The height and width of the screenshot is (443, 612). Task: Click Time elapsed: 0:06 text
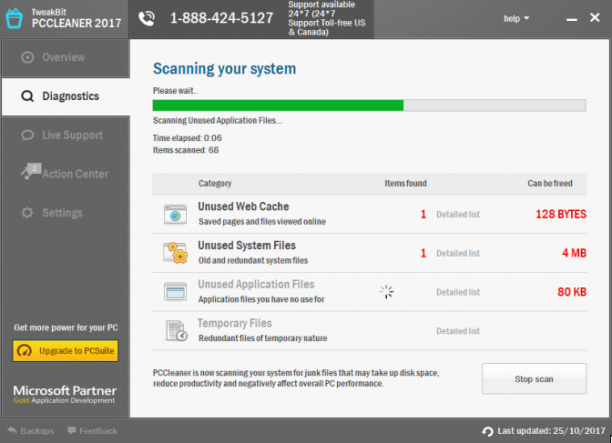click(x=187, y=138)
